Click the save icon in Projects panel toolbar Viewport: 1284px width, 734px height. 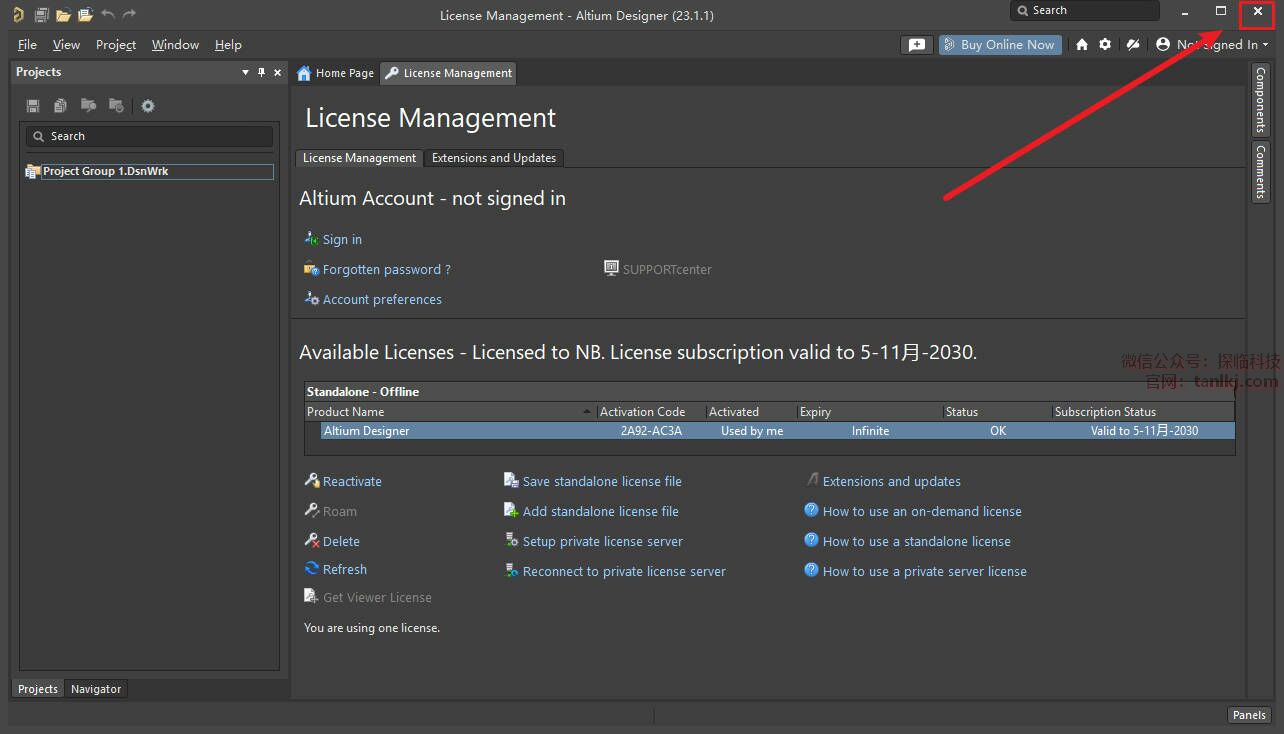point(33,106)
